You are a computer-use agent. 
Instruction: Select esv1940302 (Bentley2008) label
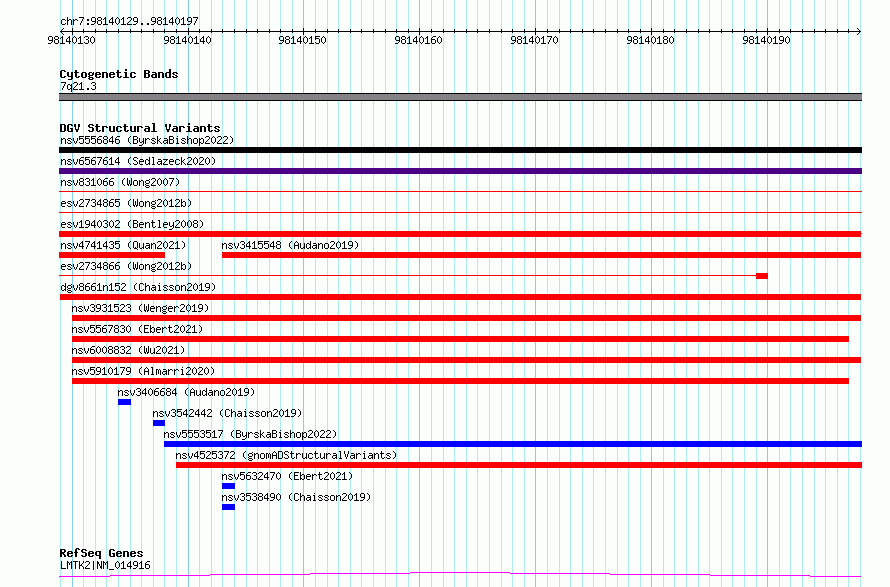(132, 224)
